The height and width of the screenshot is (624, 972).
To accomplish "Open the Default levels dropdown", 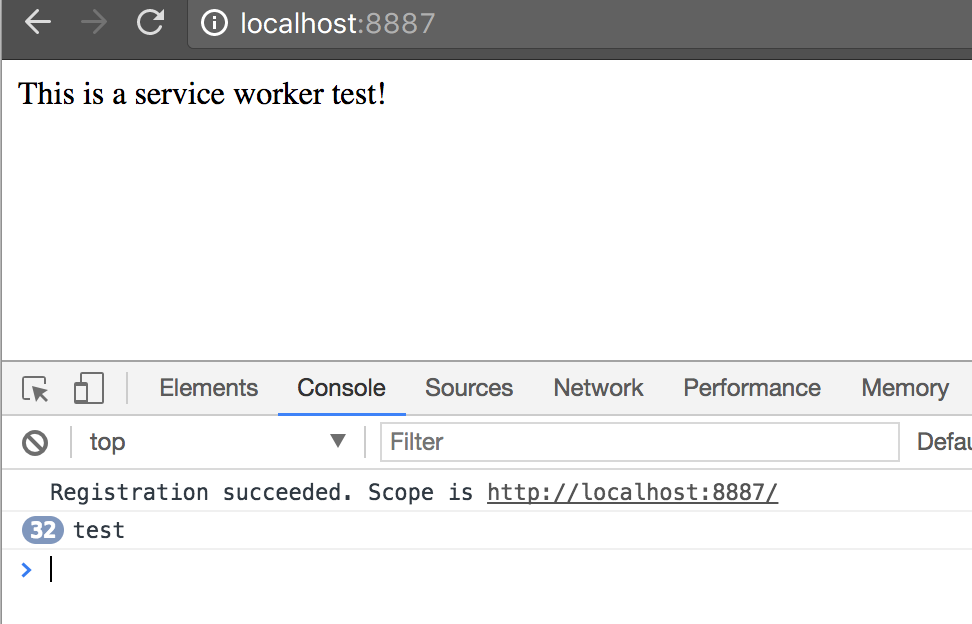I will pos(944,442).
